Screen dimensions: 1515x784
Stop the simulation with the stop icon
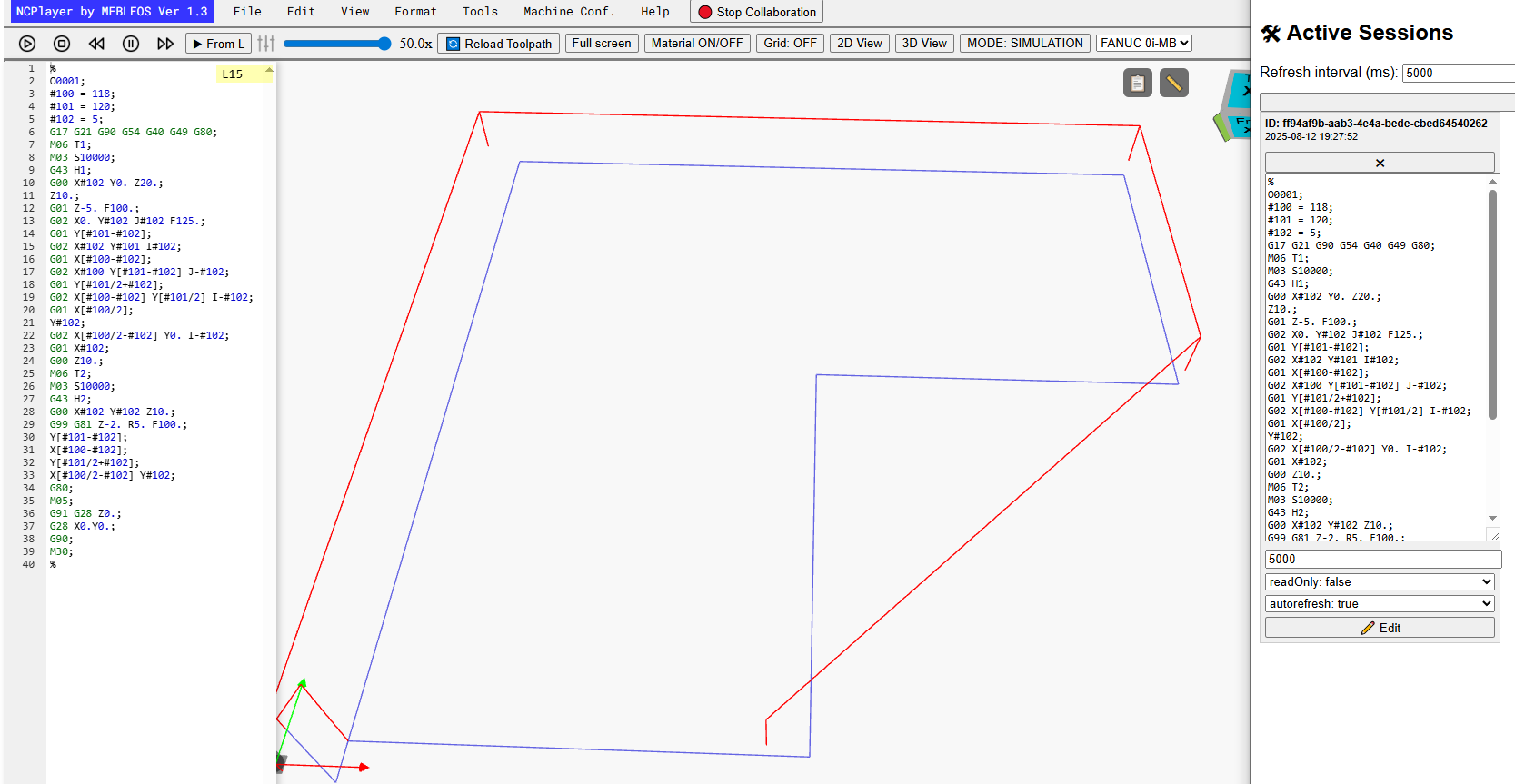point(62,44)
